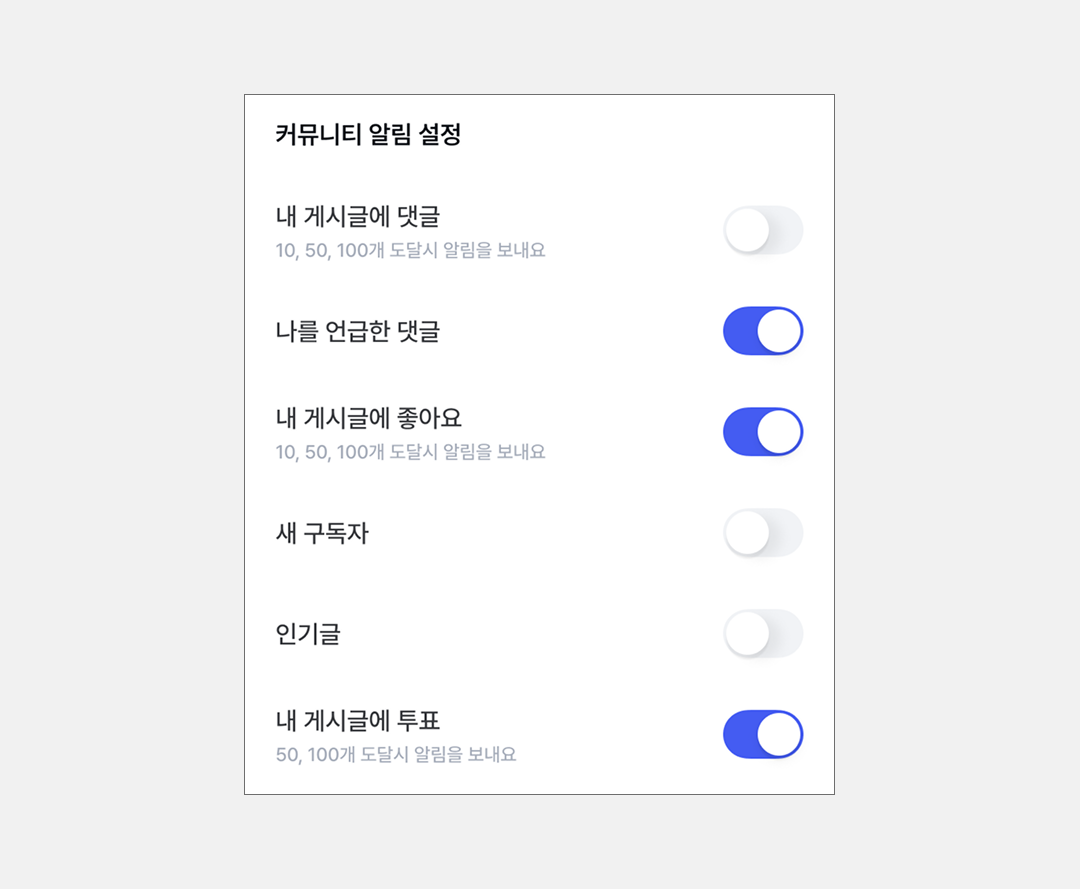
Task: Click the gray background outside the settings panel
Action: (120, 440)
